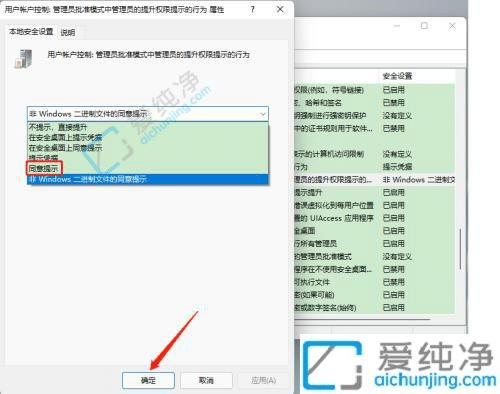The height and width of the screenshot is (394, 500).
Task: Select the (如果可能) policy row
Action: 374,295
